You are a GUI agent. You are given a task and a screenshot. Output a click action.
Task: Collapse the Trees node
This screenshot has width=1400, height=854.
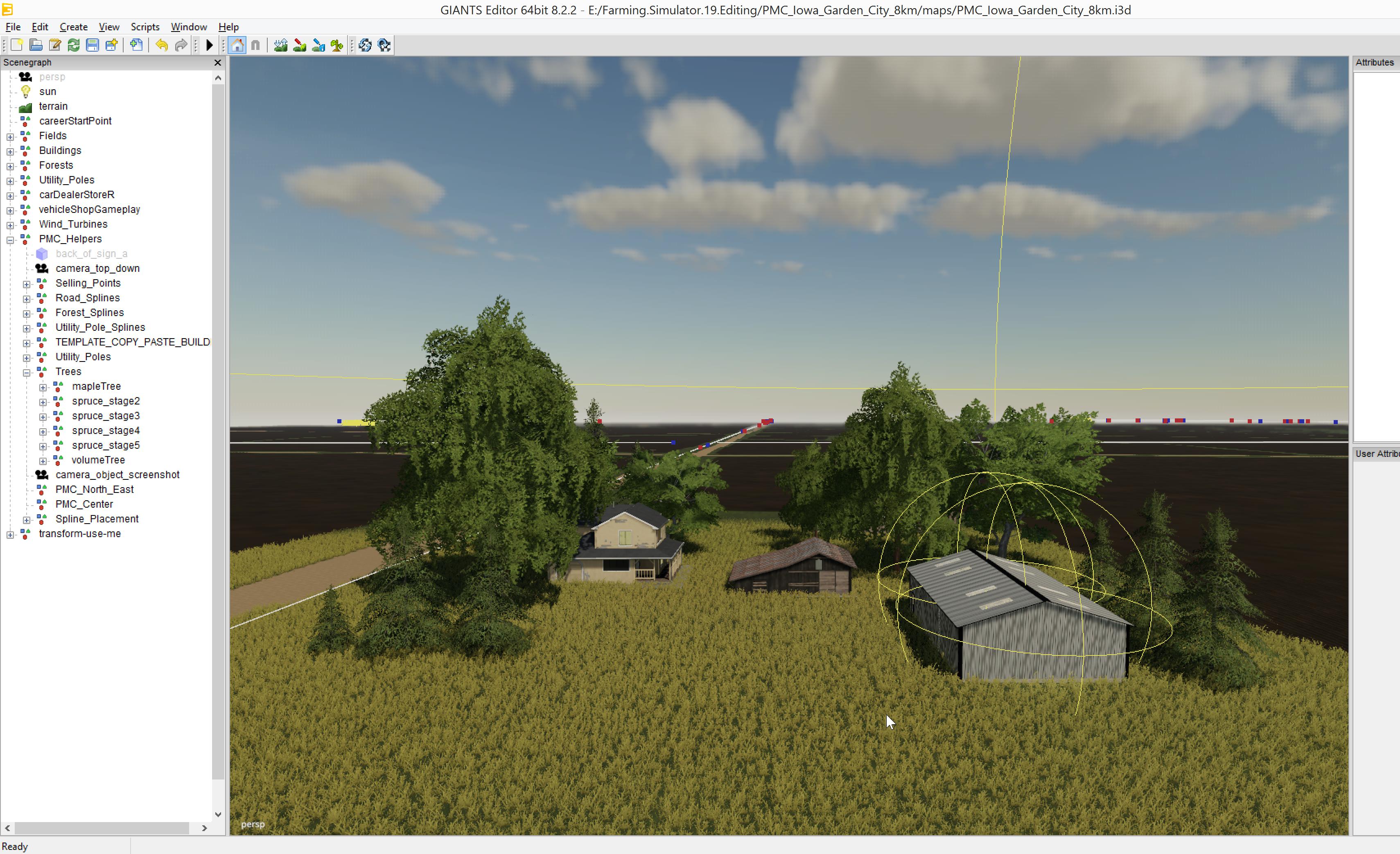tap(27, 373)
